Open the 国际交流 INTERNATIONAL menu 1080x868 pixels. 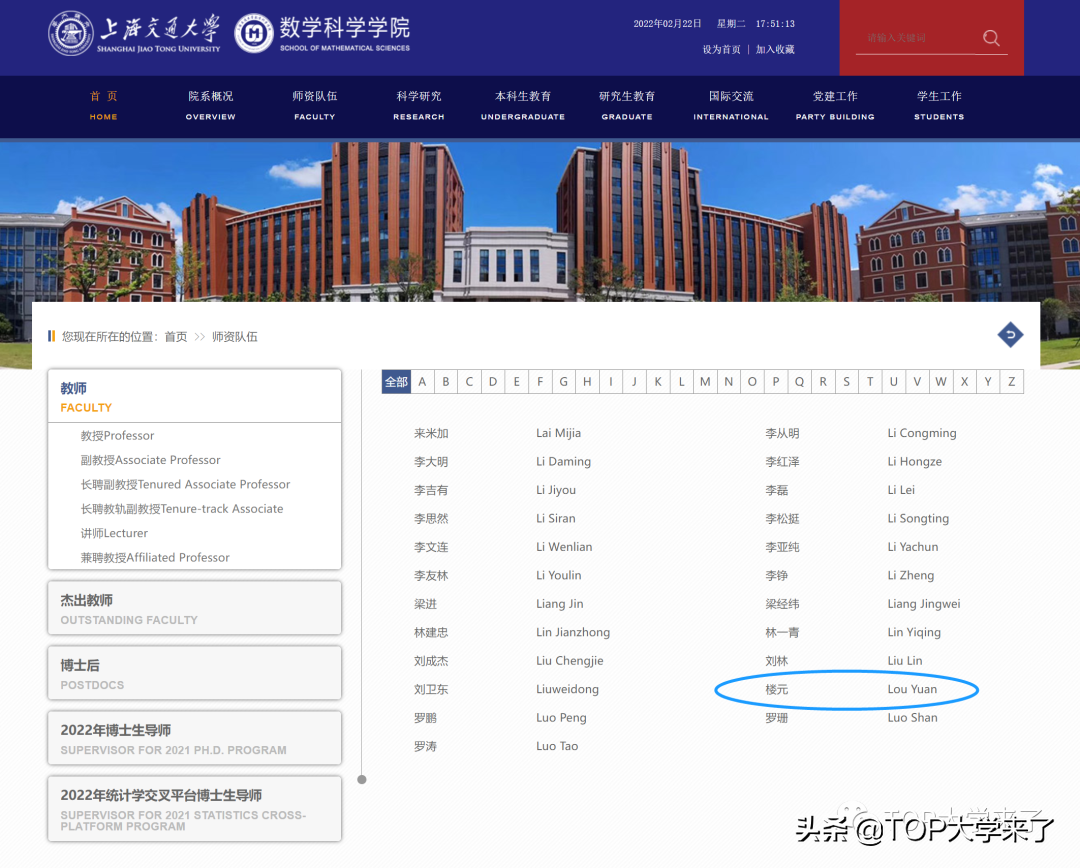point(730,106)
